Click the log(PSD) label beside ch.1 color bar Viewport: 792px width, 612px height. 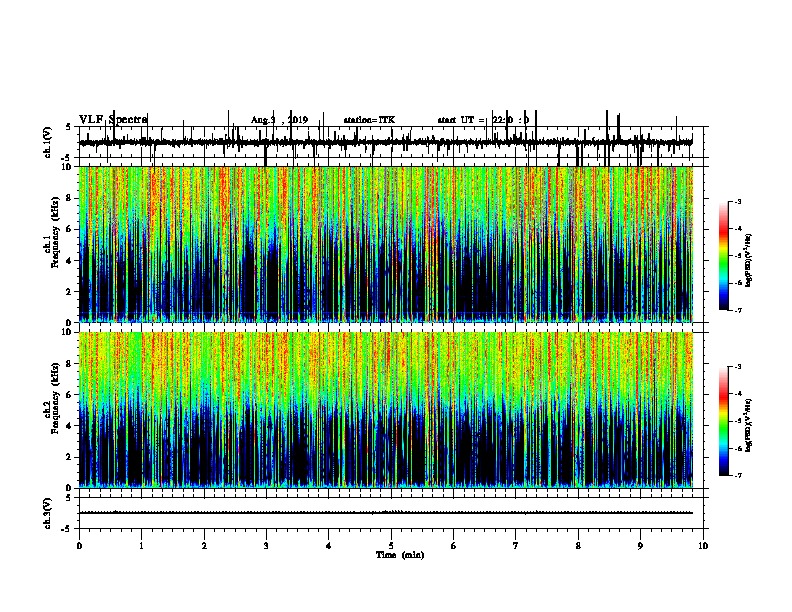click(749, 260)
